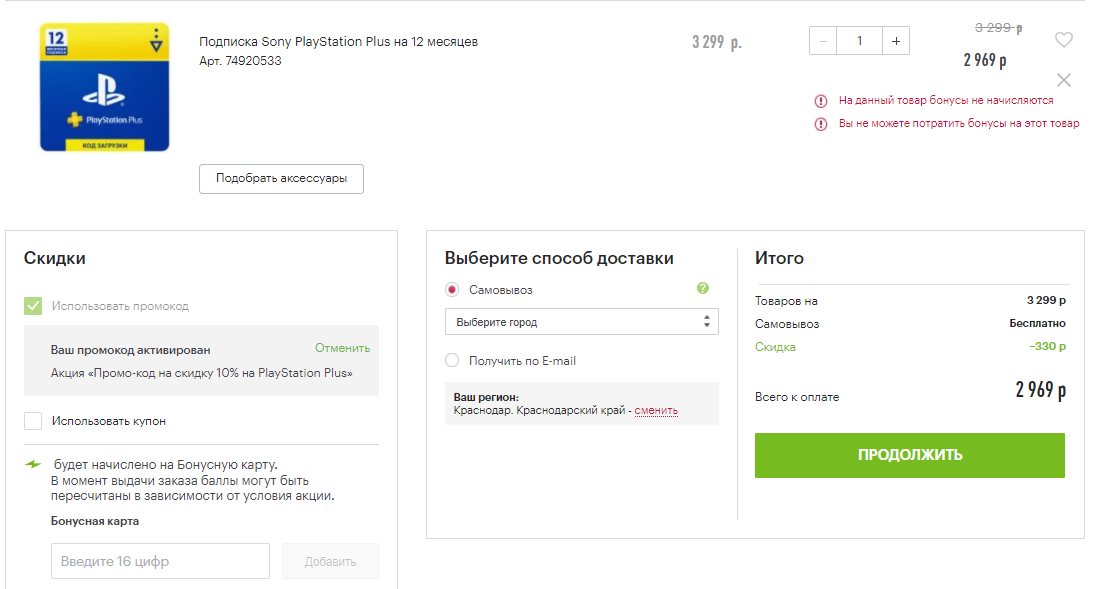Add item to wishlist heart icon
This screenshot has height=589, width=1100.
tap(1063, 40)
